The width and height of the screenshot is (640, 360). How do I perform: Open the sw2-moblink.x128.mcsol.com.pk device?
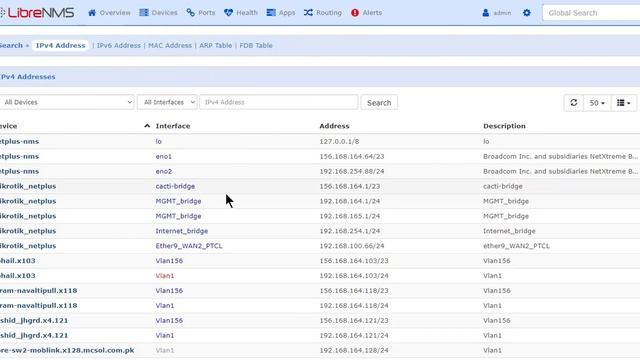tap(67, 350)
